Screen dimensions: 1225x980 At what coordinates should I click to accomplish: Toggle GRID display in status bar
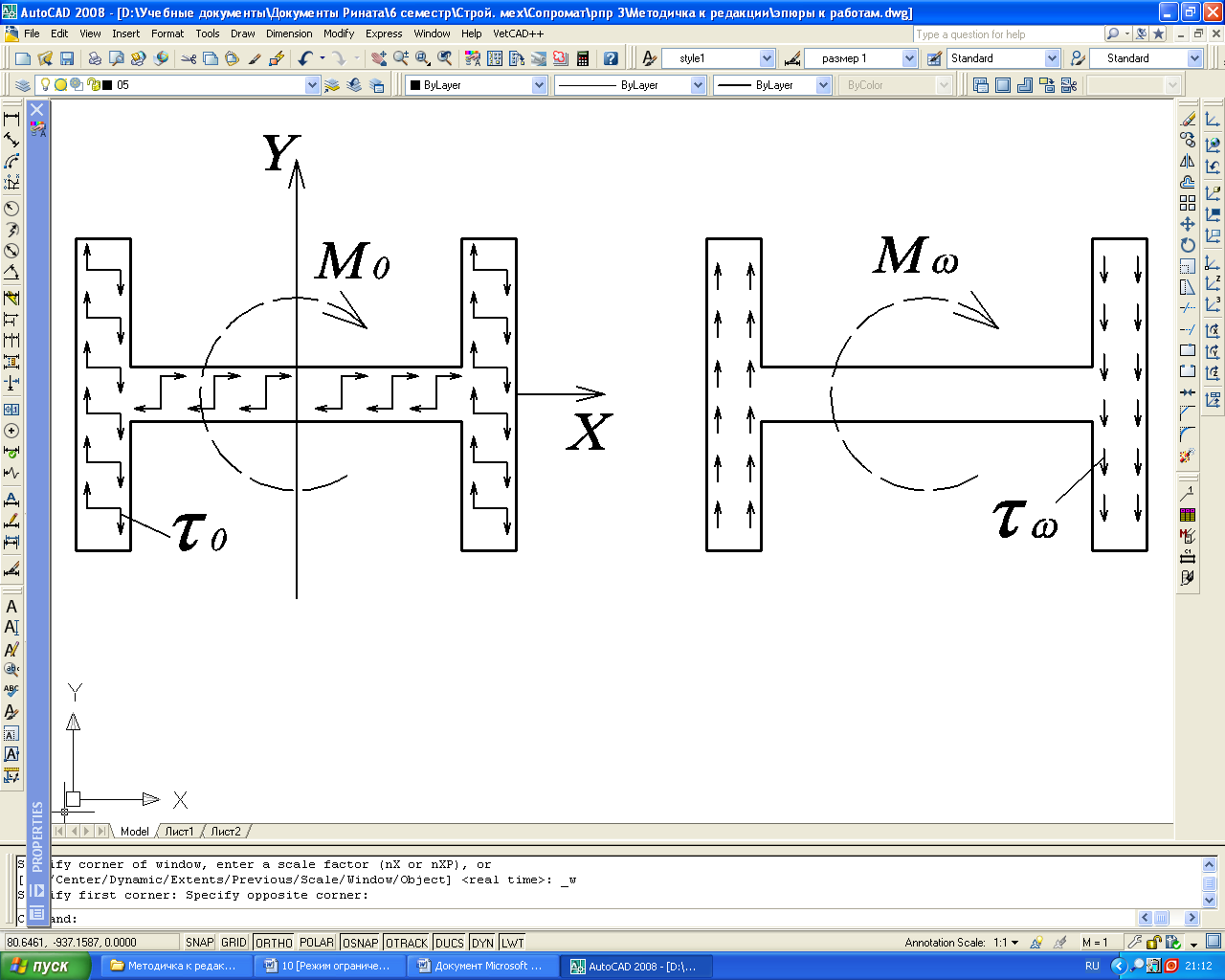(234, 943)
